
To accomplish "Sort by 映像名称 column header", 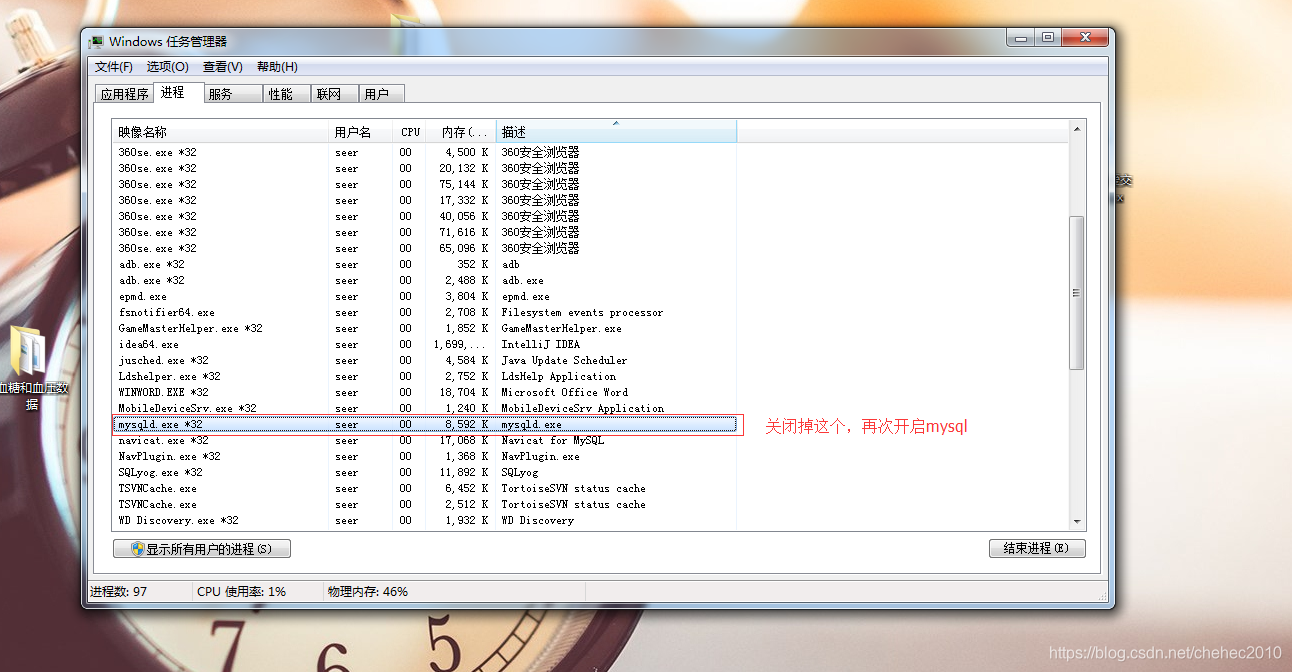I will click(x=220, y=132).
